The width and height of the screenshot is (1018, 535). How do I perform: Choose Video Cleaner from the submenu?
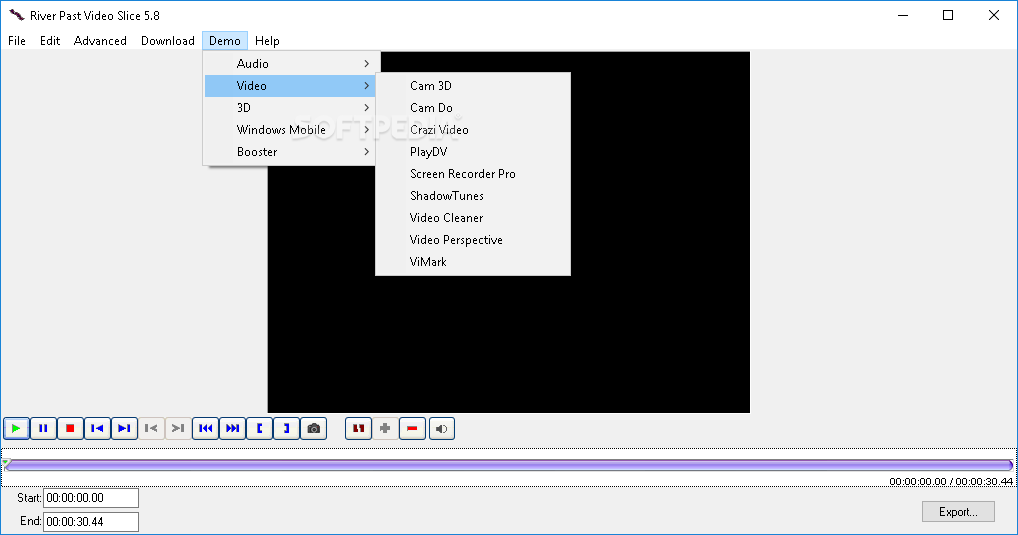[473, 218]
